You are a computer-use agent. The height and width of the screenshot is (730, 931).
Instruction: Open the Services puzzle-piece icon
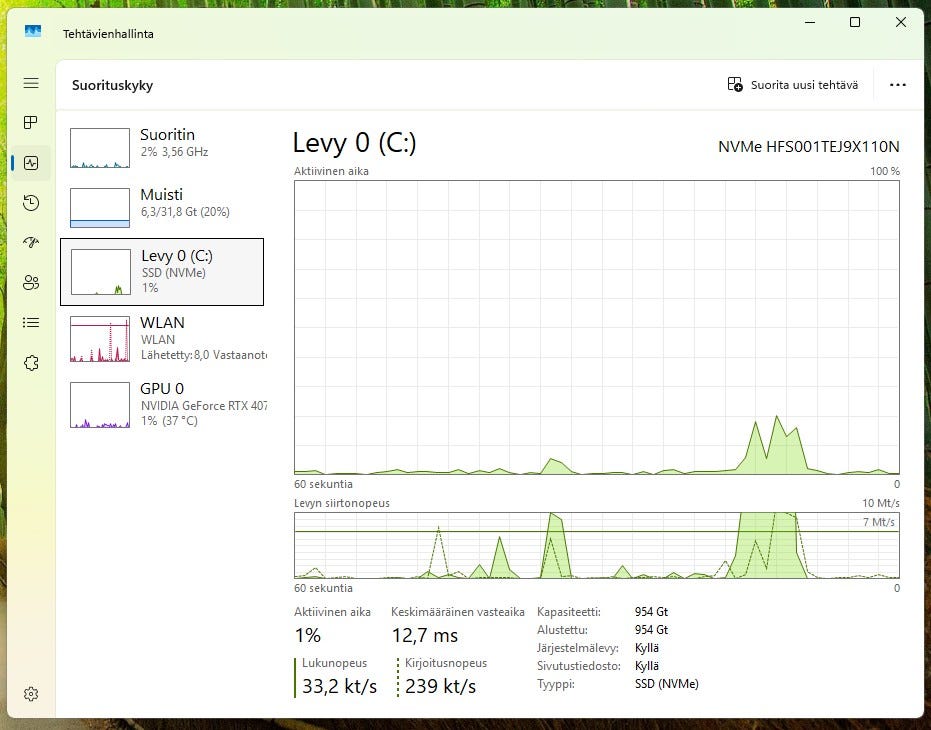coord(31,362)
